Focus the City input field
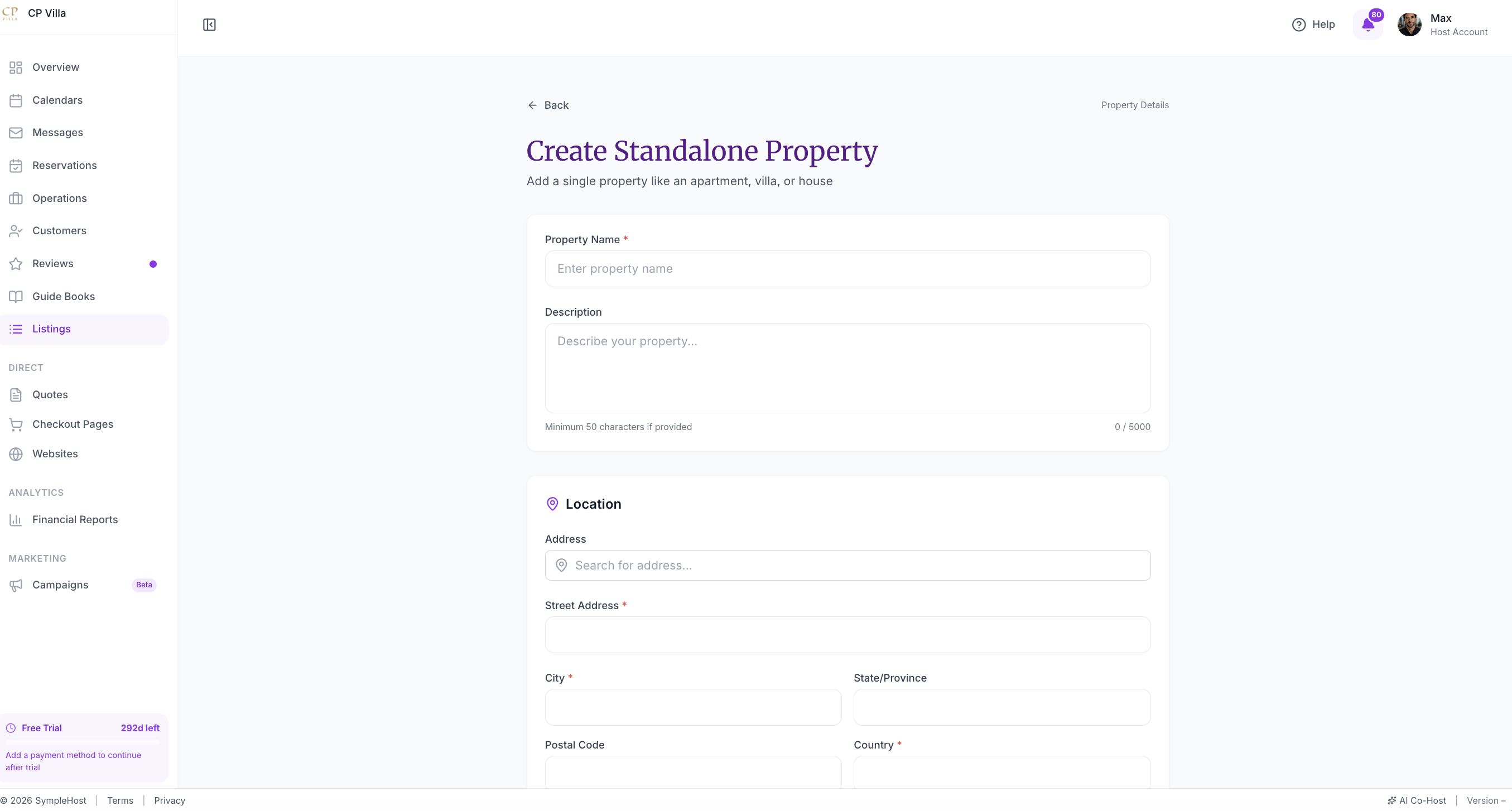Viewport: 1512px width, 811px height. (x=693, y=707)
